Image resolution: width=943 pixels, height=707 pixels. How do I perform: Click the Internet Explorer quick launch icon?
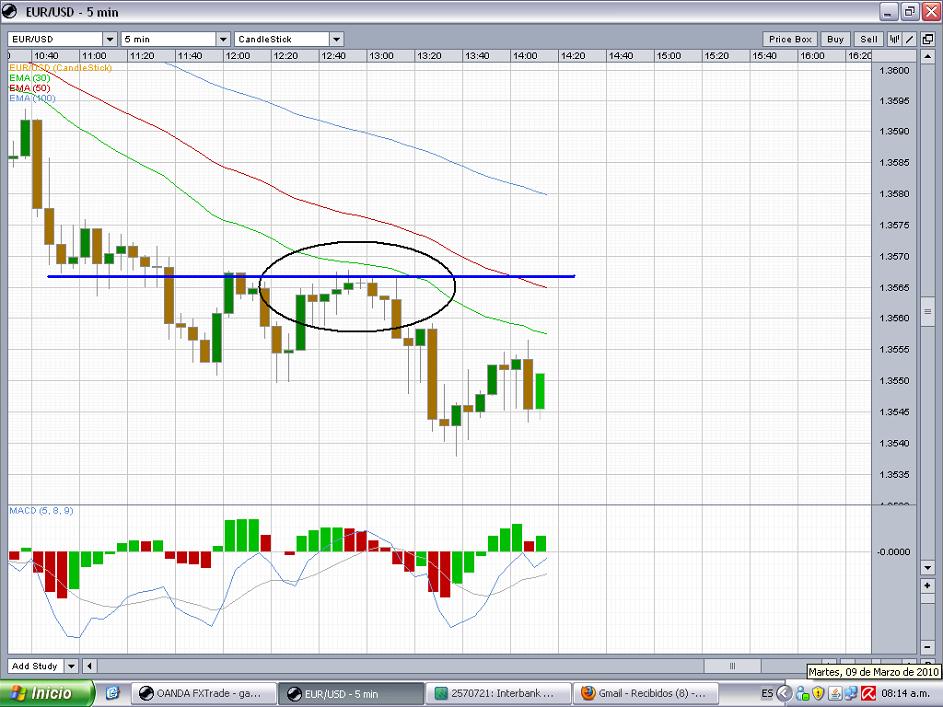pyautogui.click(x=112, y=692)
